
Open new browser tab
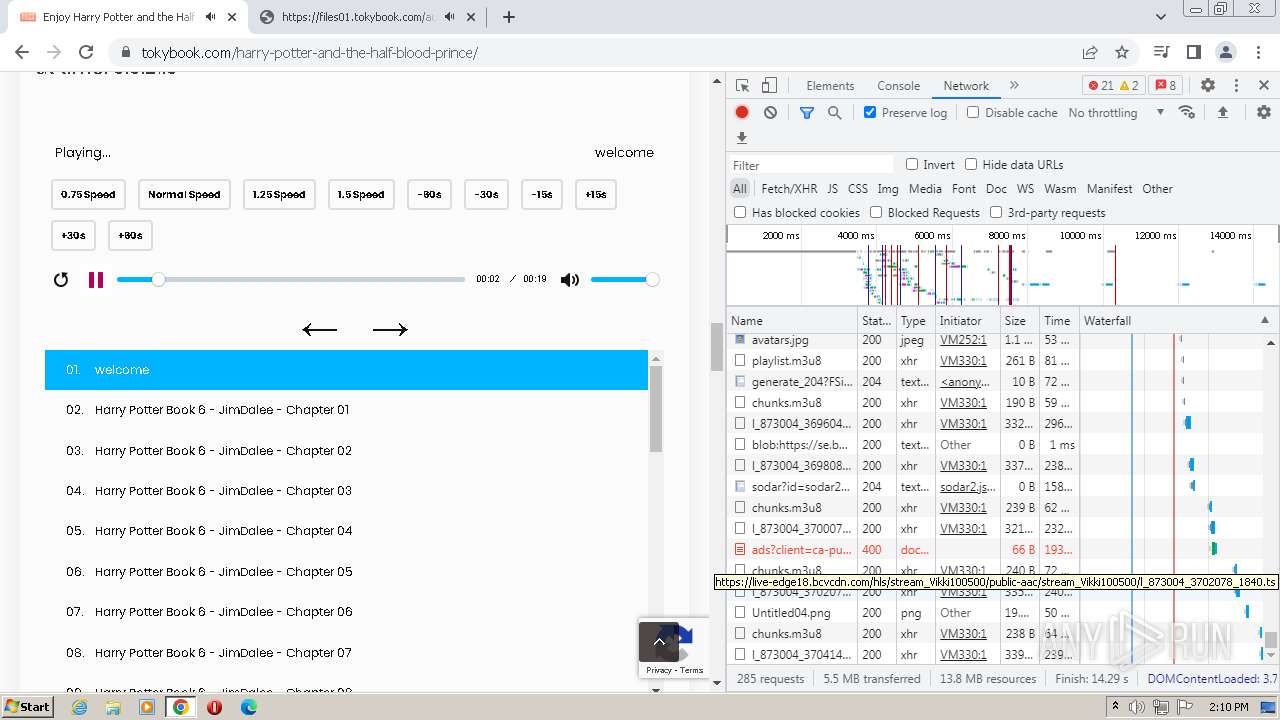[x=509, y=17]
